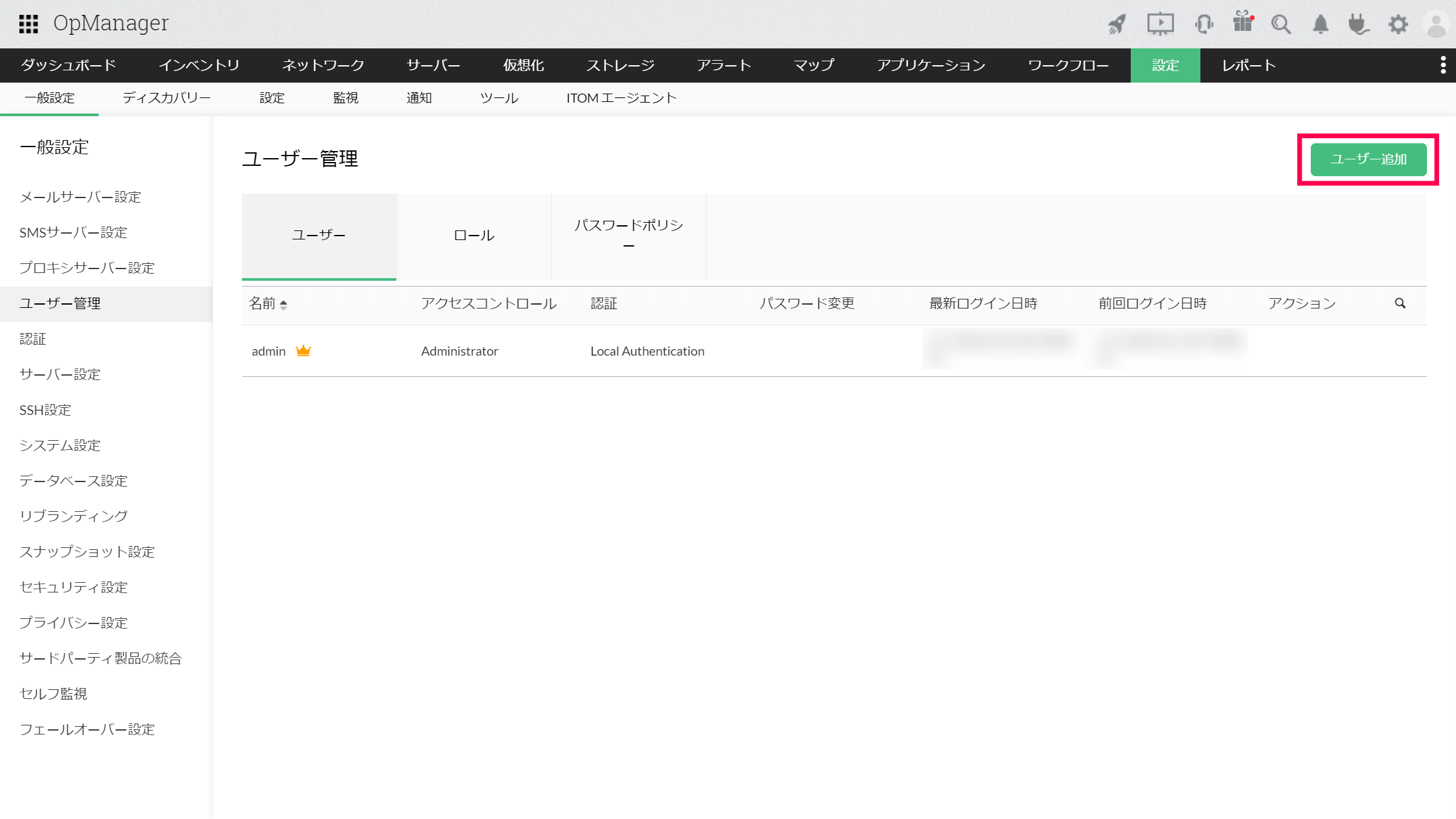
Task: Click the ユーザー追加 button
Action: point(1368,159)
